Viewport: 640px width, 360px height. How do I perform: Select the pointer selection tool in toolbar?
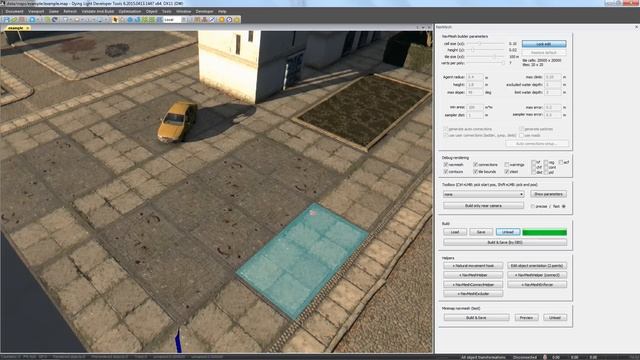[x=116, y=20]
